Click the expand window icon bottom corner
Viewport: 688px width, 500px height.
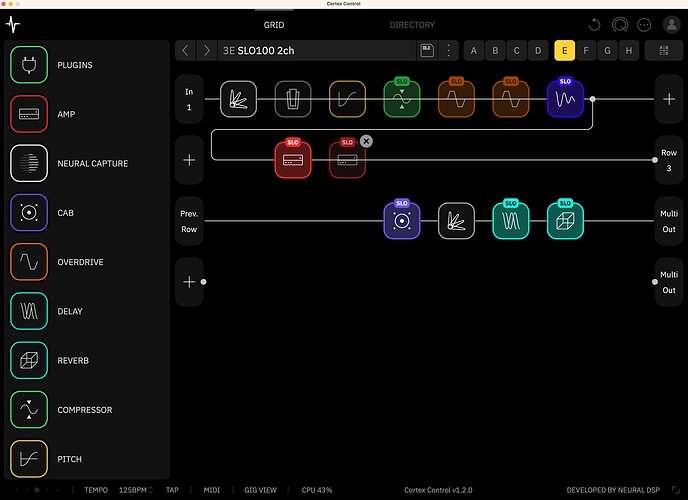676,490
